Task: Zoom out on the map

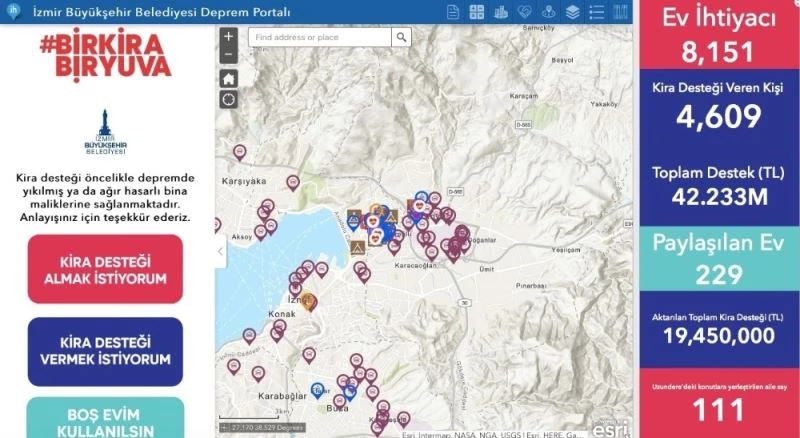Action: 229,54
